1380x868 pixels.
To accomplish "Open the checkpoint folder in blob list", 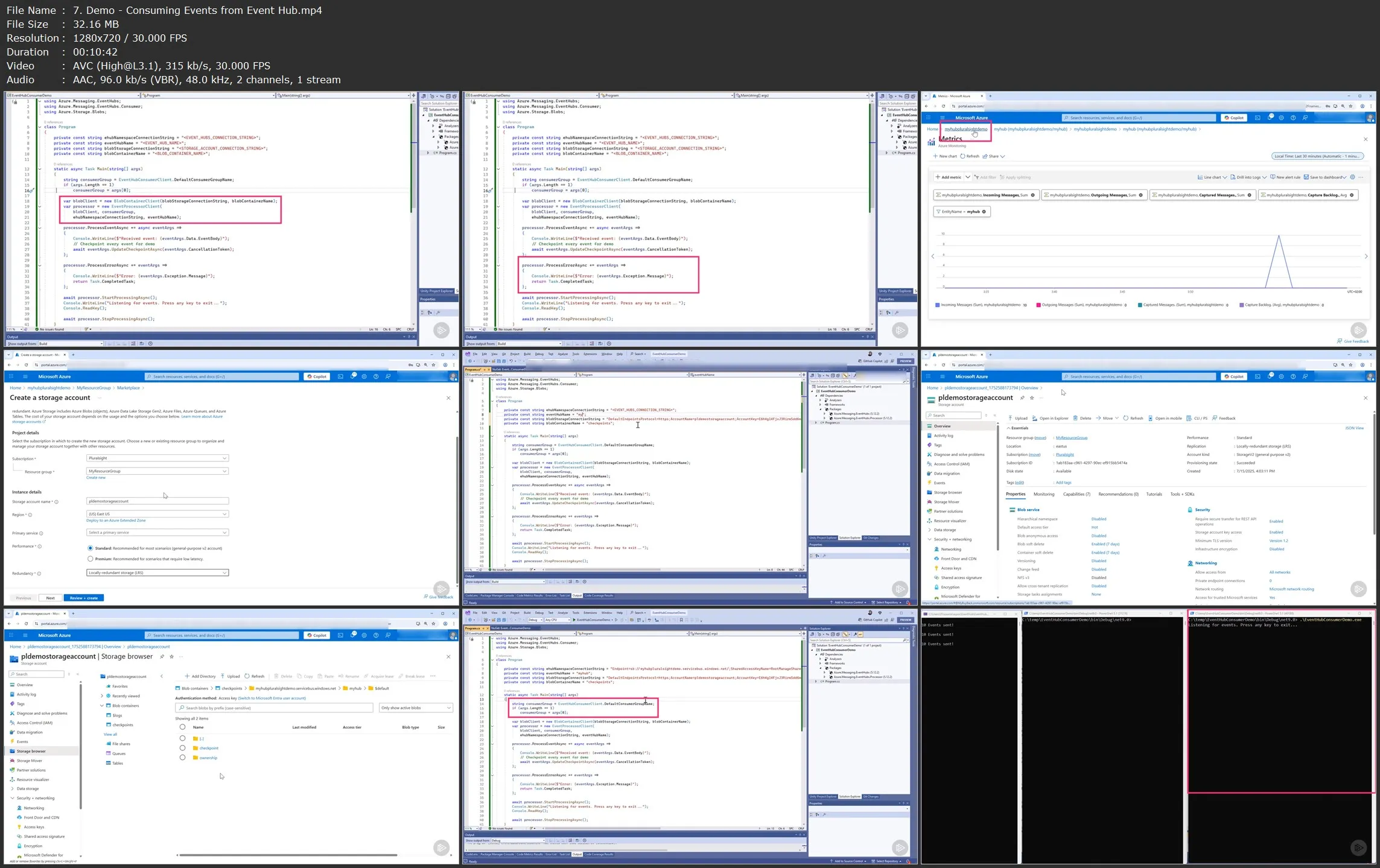I will 209,748.
